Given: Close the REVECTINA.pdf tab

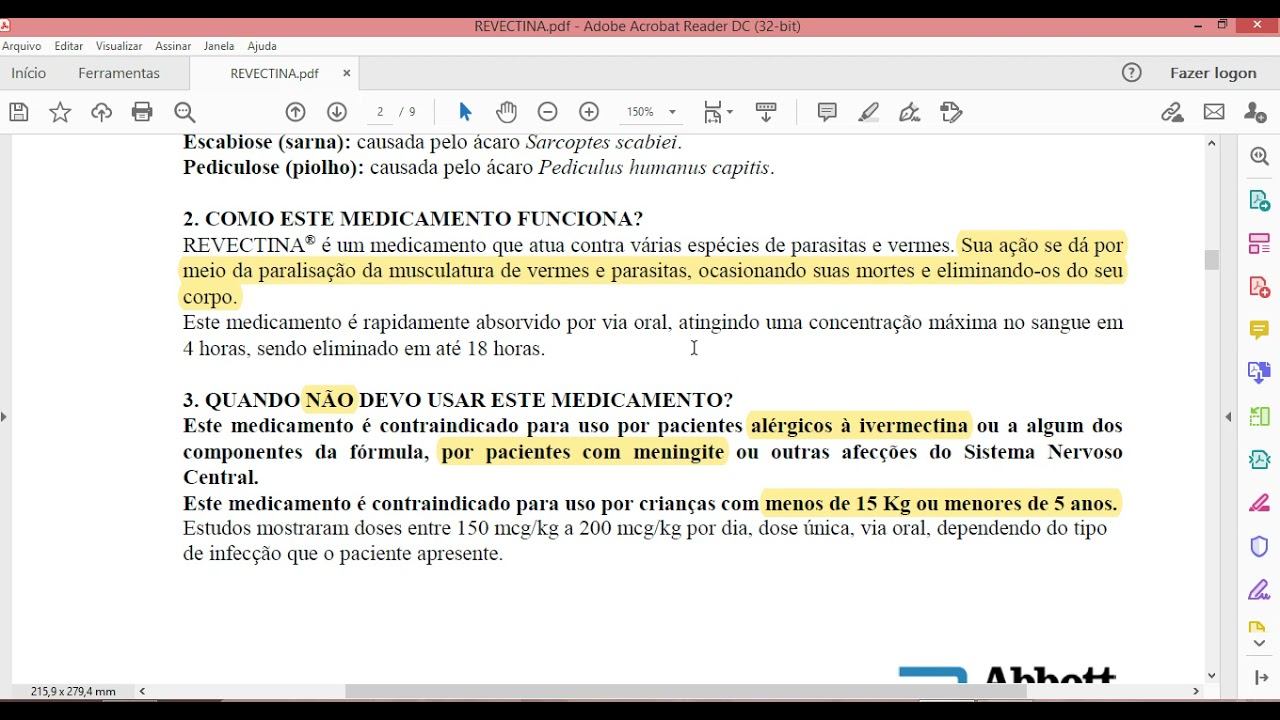Looking at the screenshot, I should 347,73.
